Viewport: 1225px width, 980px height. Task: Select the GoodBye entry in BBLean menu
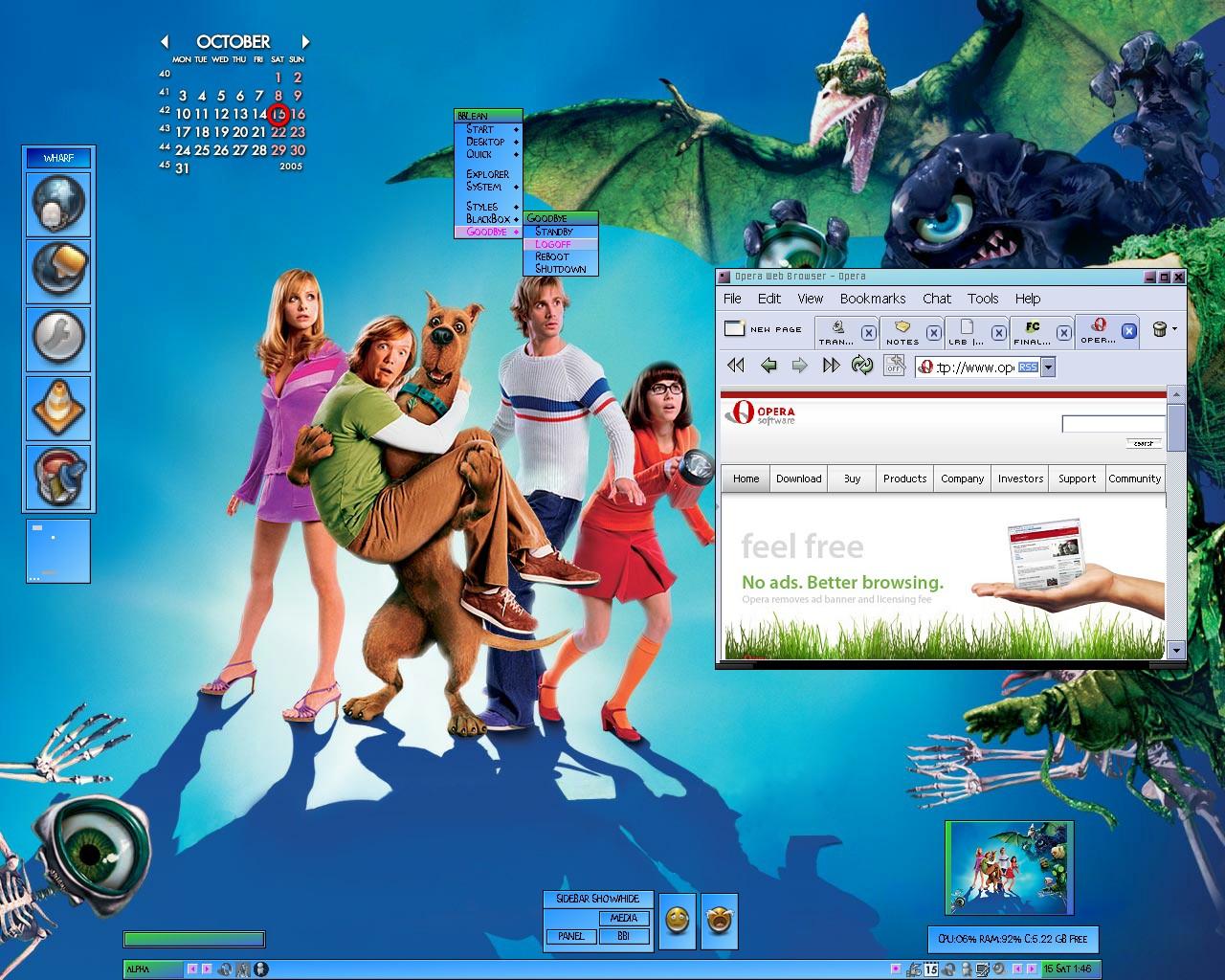pyautogui.click(x=488, y=232)
